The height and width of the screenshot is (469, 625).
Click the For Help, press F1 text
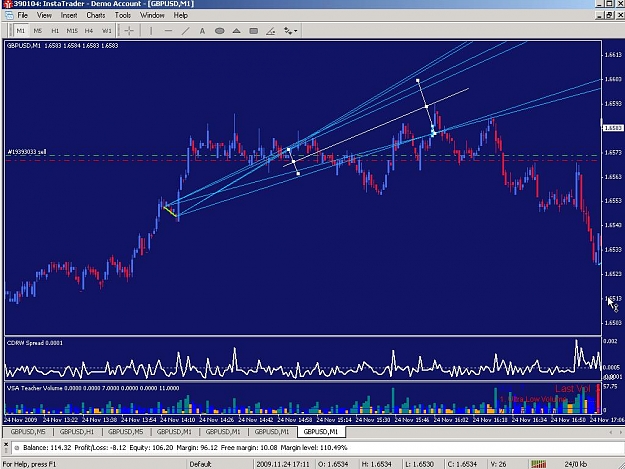point(29,464)
